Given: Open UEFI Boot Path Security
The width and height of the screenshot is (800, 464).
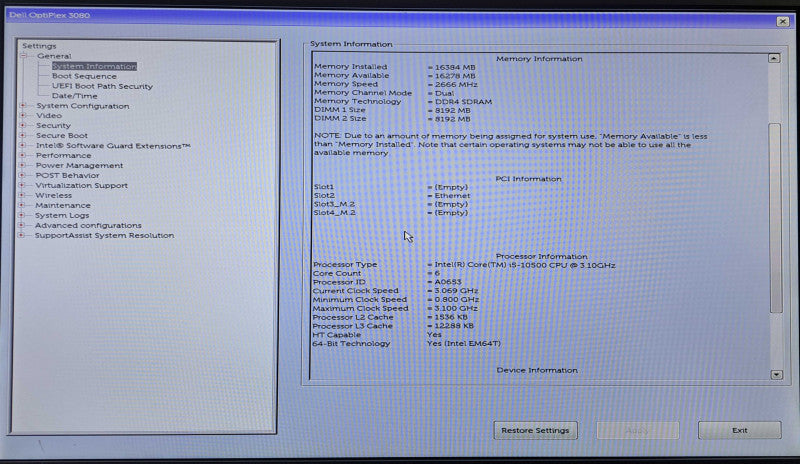Looking at the screenshot, I should pos(102,86).
